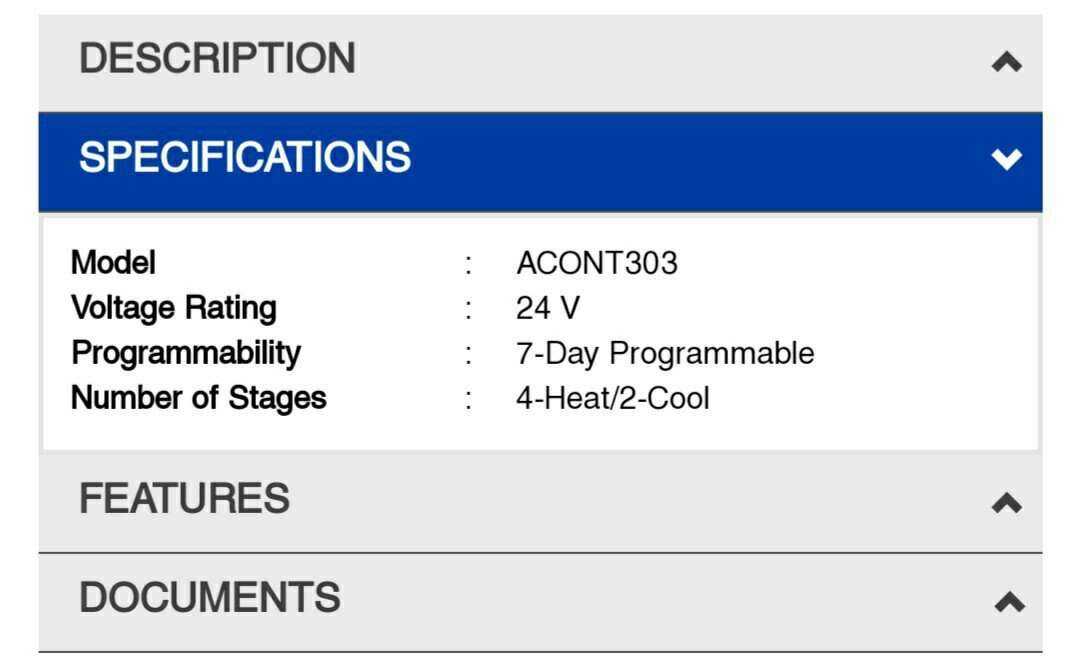
Task: Click the ACONT303 model value
Action: (x=597, y=263)
